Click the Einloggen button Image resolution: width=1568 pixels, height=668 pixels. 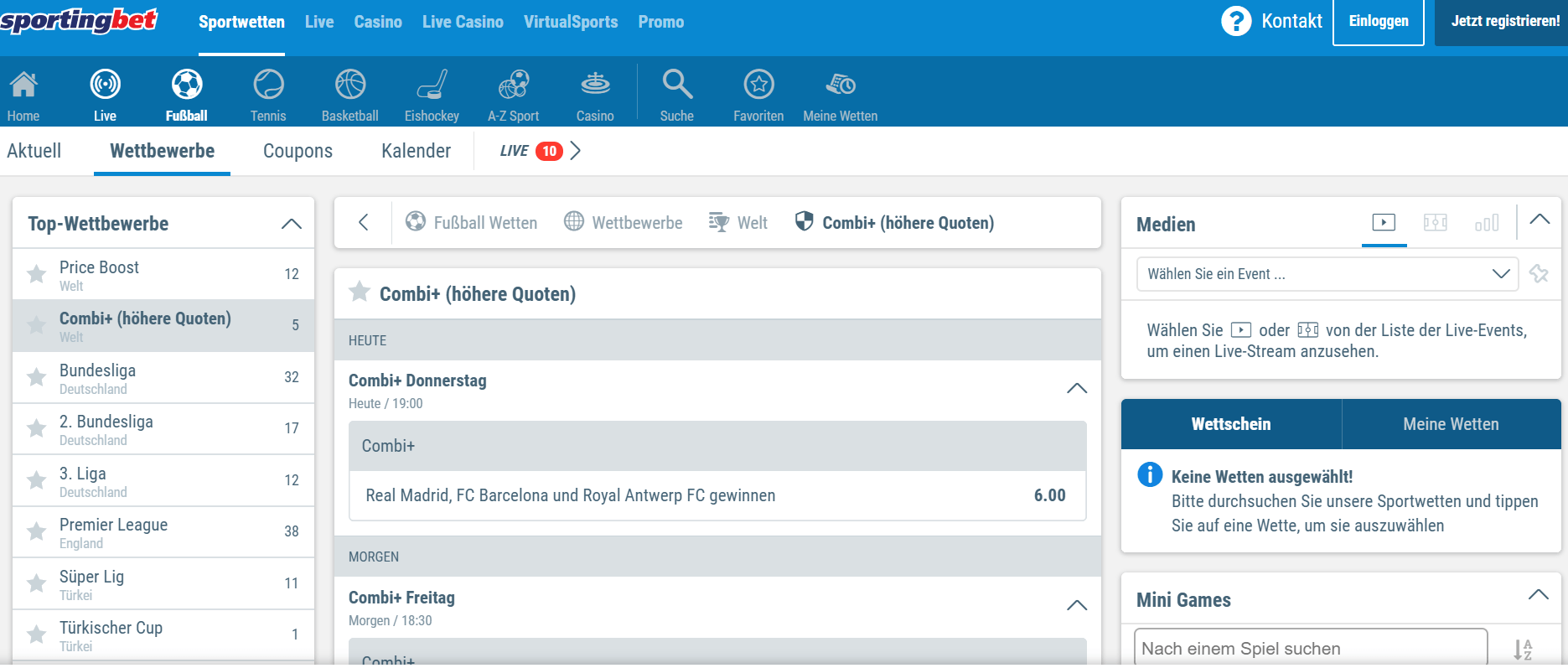[1379, 22]
